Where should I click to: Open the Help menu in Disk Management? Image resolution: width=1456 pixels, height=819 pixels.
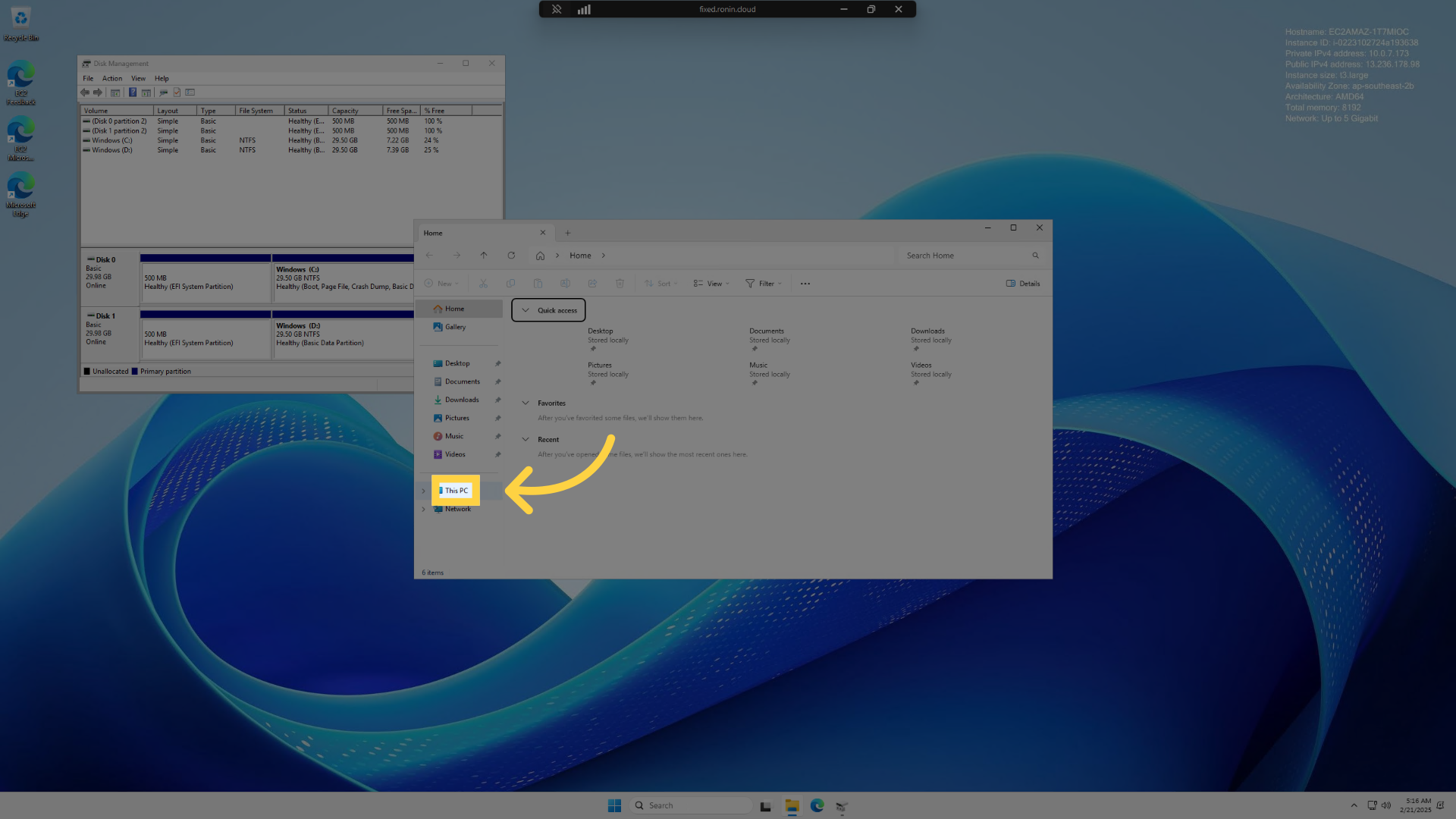coord(162,78)
